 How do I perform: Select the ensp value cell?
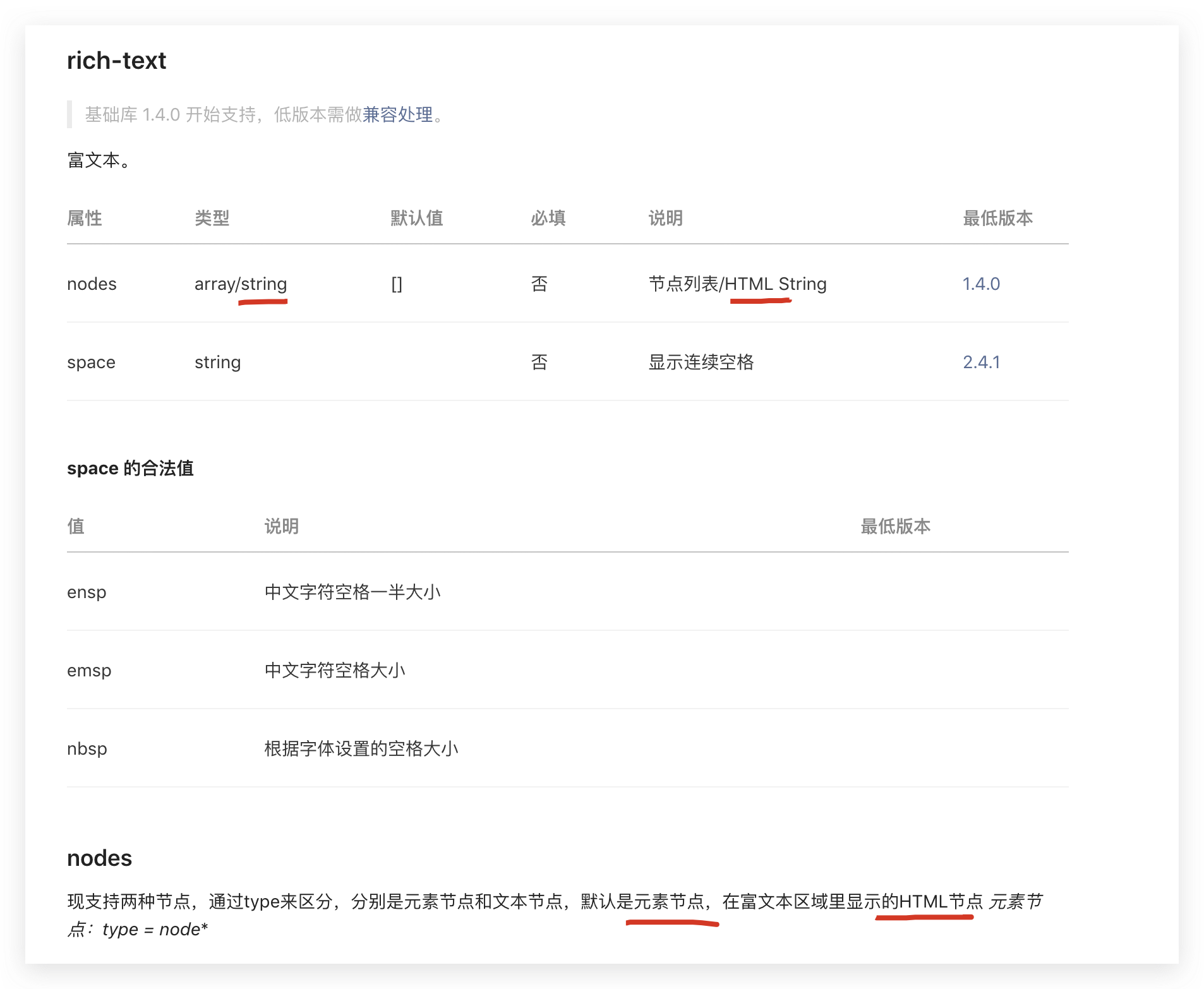pos(87,592)
